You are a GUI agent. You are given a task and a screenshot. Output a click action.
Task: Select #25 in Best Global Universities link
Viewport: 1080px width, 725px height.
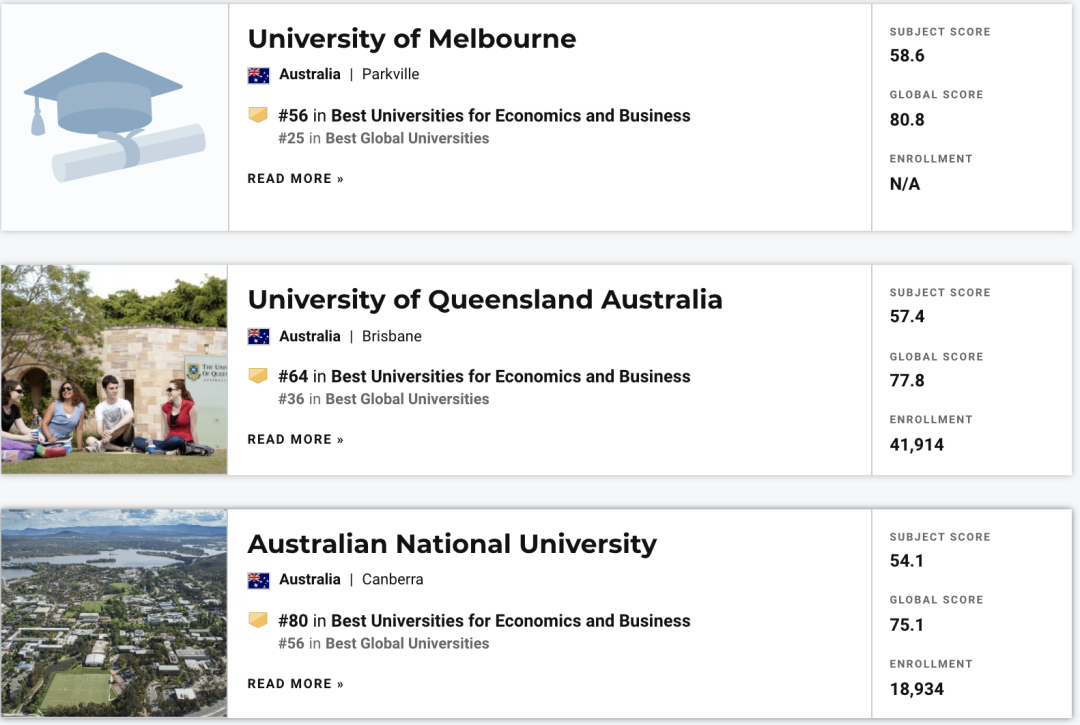click(x=384, y=138)
